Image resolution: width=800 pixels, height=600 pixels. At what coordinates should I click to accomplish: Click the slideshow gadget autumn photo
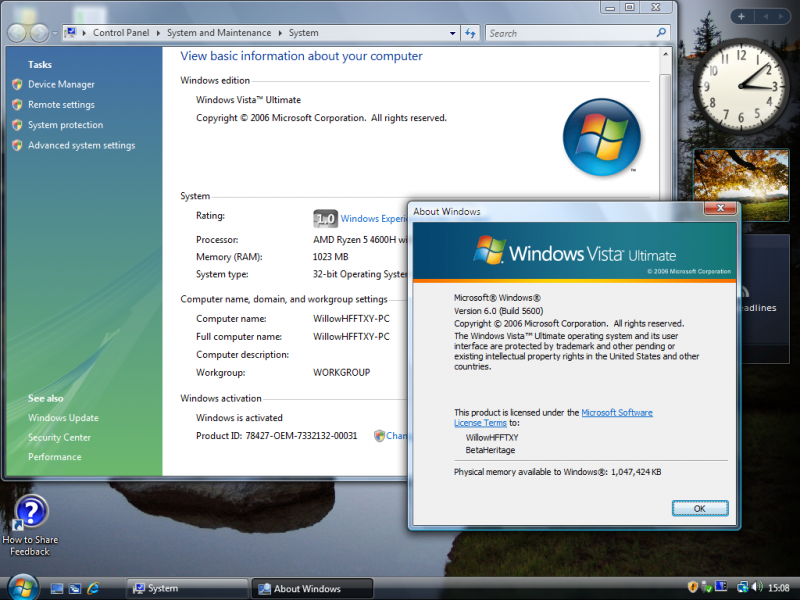pos(741,185)
